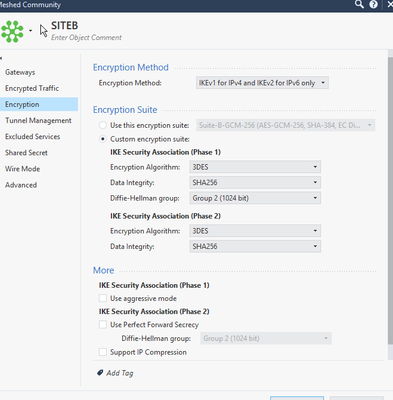Open the help question mark icon
The image size is (393, 400).
tap(374, 4)
